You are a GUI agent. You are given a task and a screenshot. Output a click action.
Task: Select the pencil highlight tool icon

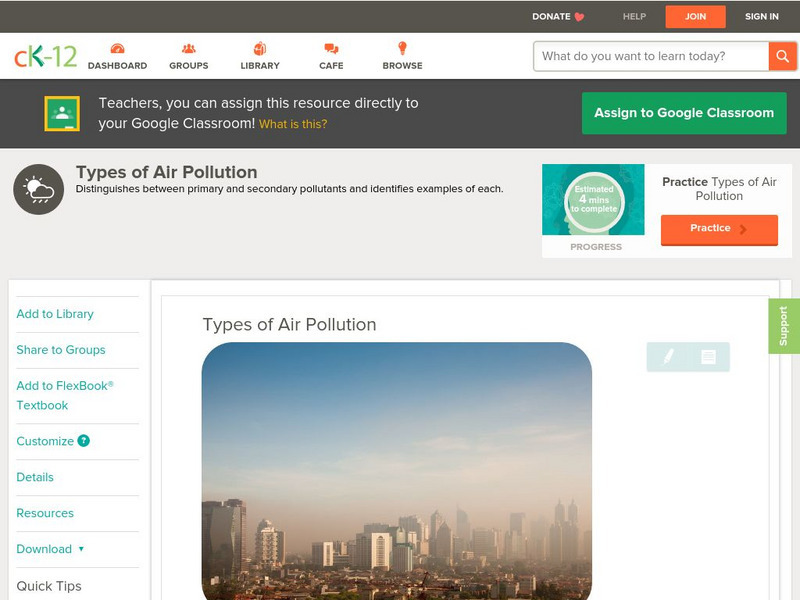[x=668, y=356]
